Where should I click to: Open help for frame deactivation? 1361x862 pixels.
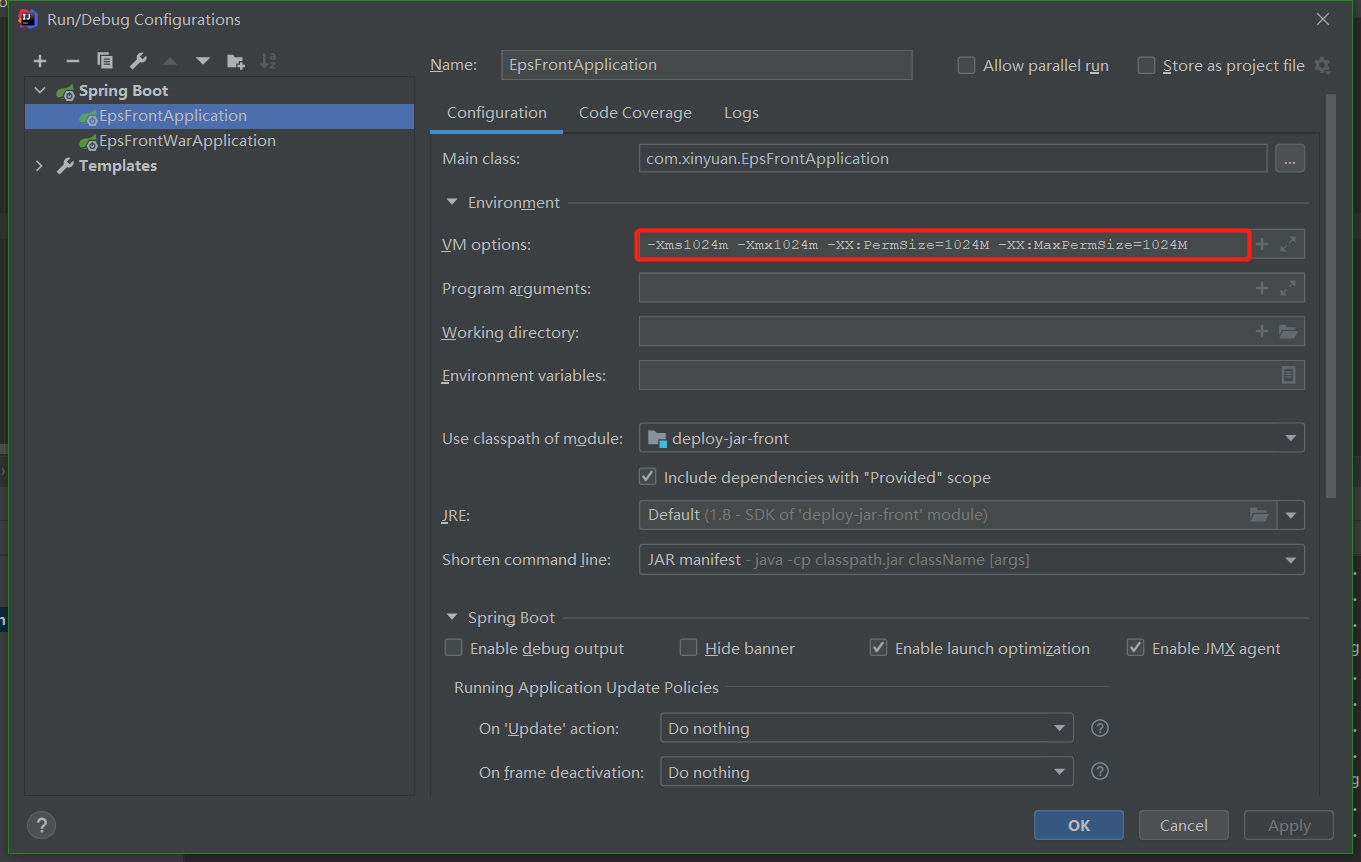point(1100,772)
